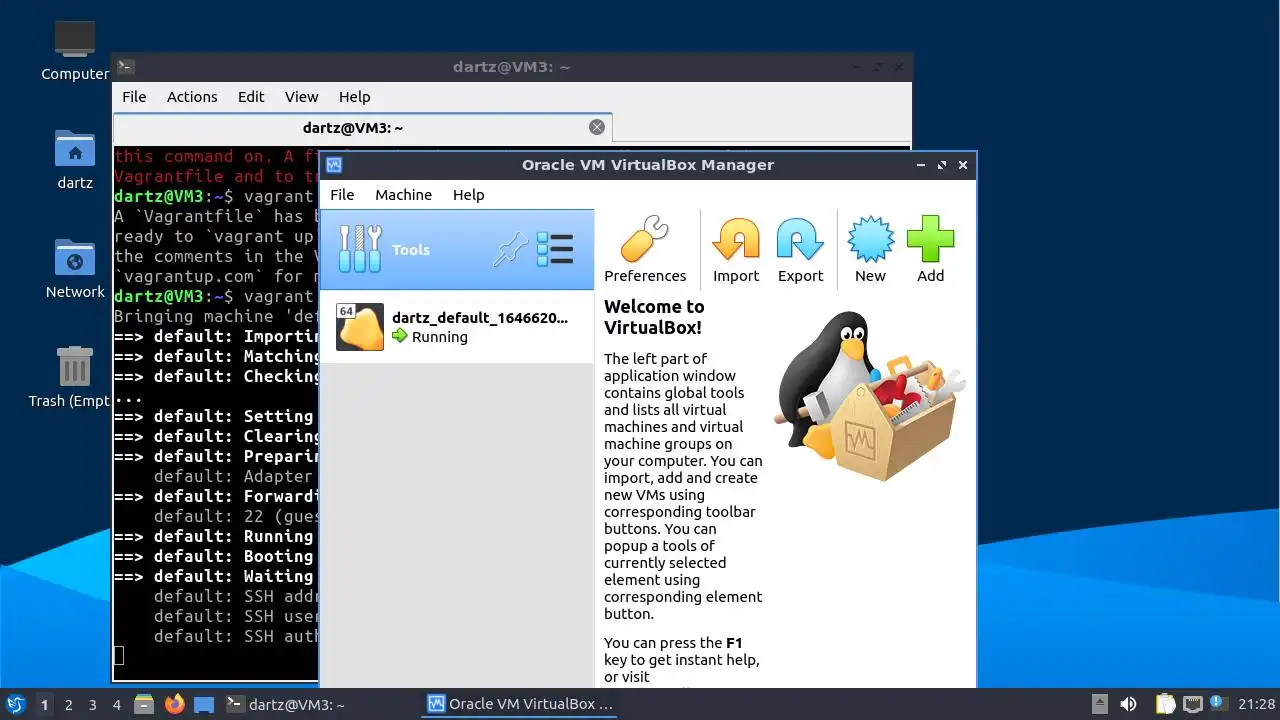Open the application menu on taskbar

(15, 704)
